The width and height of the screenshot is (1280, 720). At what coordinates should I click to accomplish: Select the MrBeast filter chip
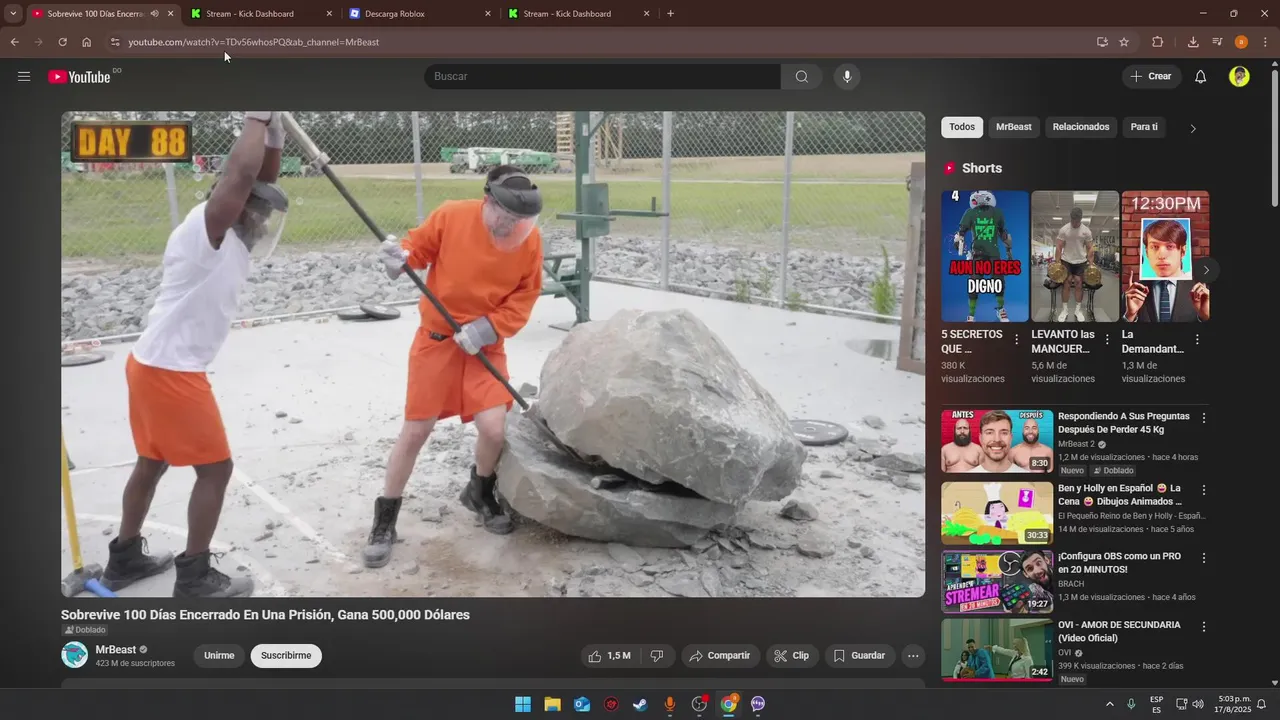click(1014, 127)
